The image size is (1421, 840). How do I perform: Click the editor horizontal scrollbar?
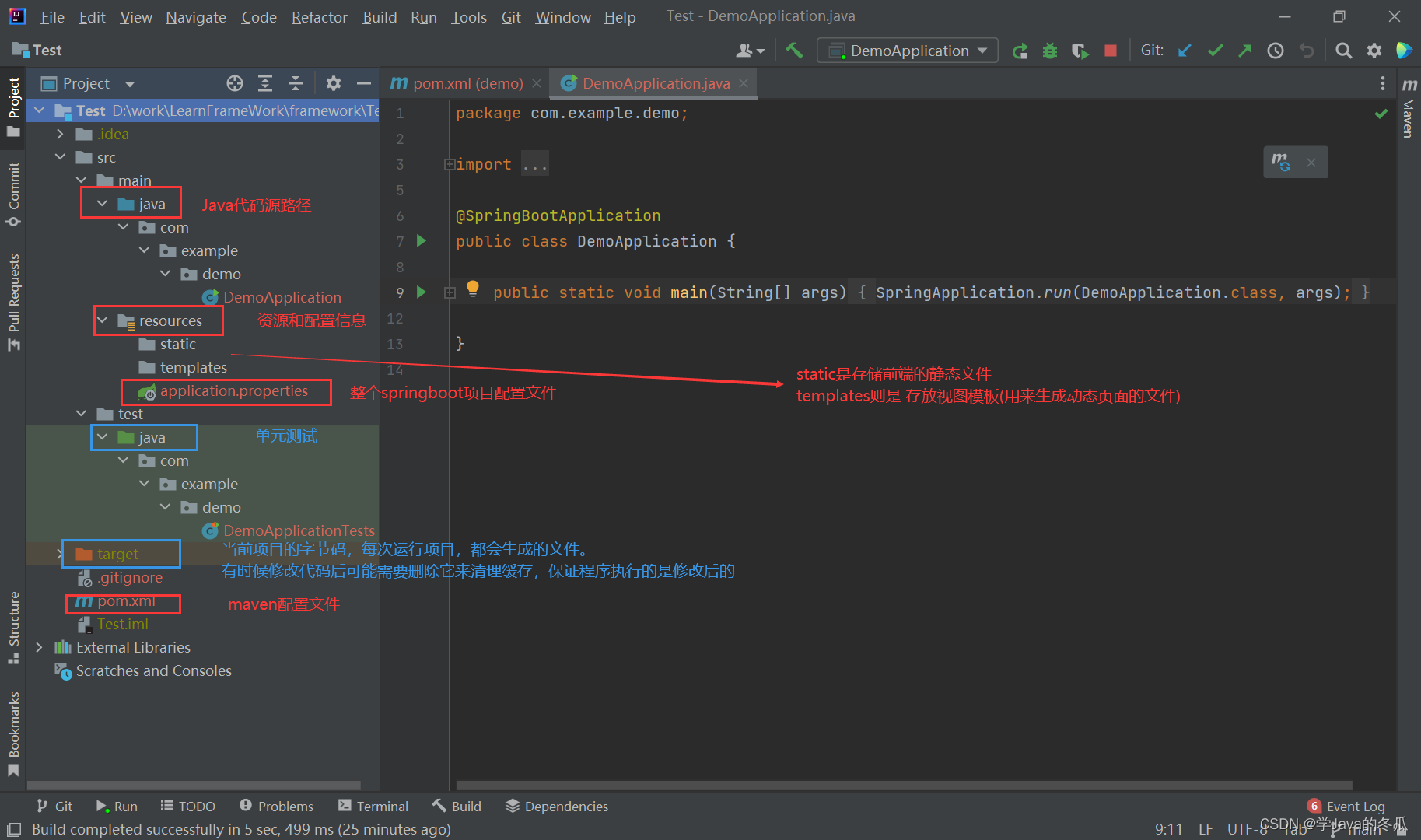[x=905, y=786]
